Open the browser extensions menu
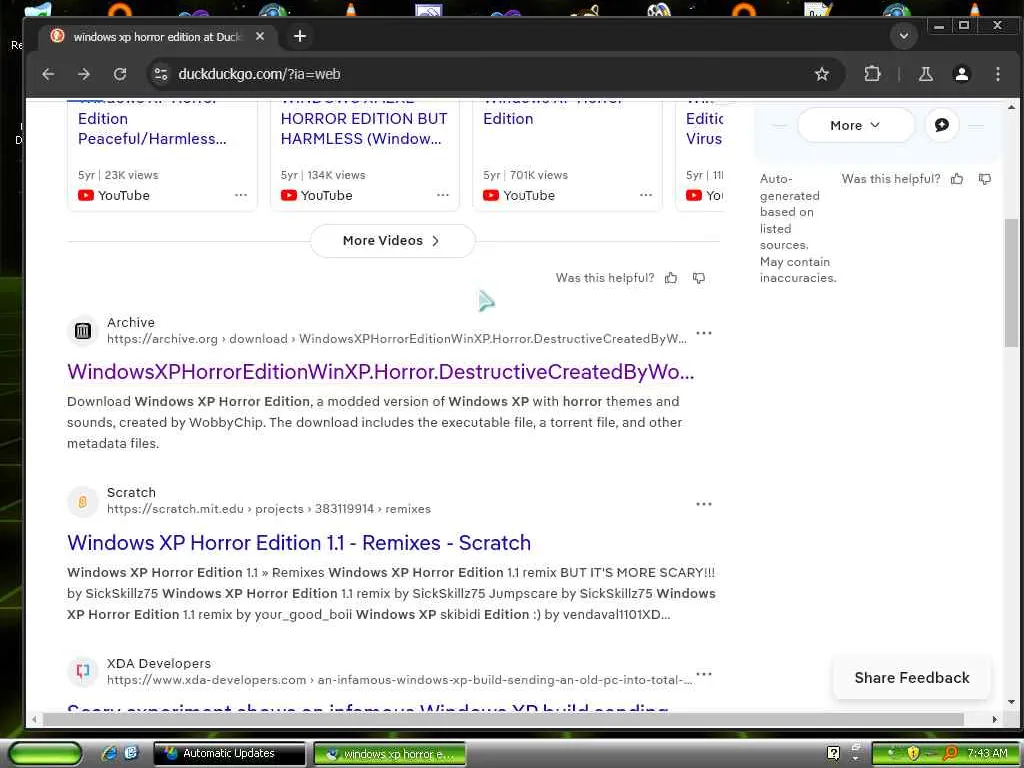 pyautogui.click(x=872, y=74)
